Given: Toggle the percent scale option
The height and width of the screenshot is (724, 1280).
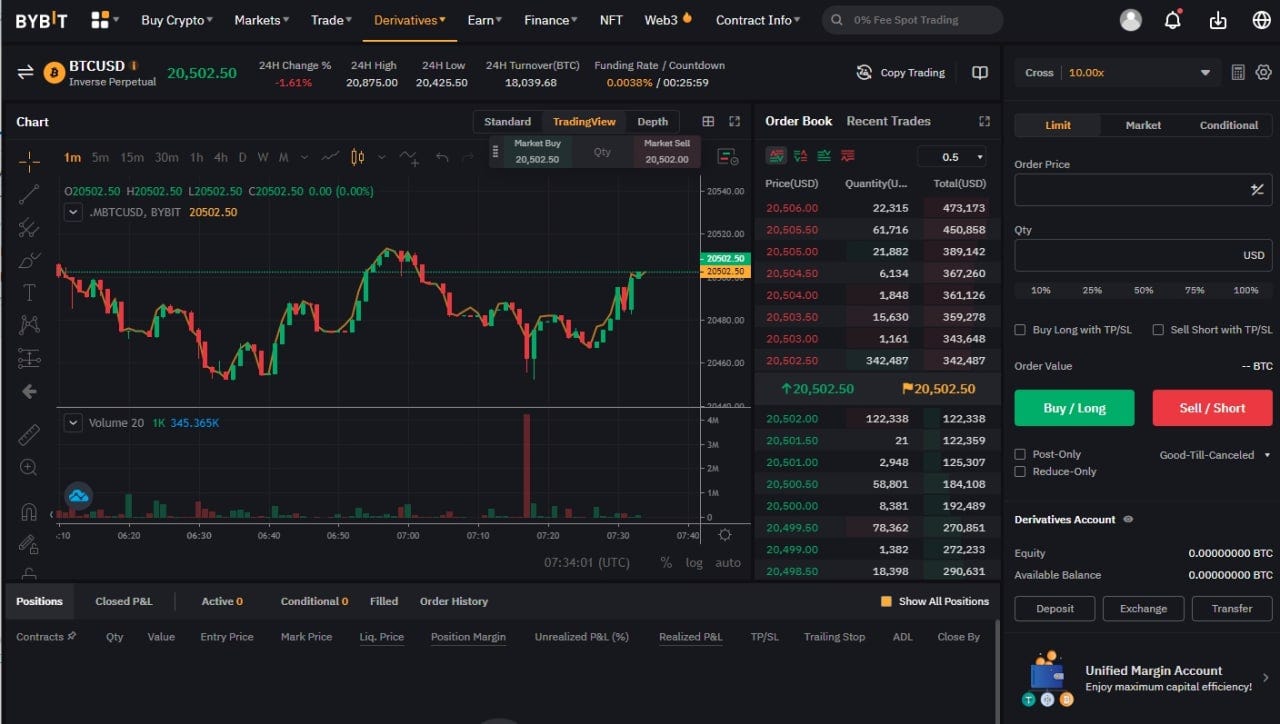Looking at the screenshot, I should click(666, 562).
